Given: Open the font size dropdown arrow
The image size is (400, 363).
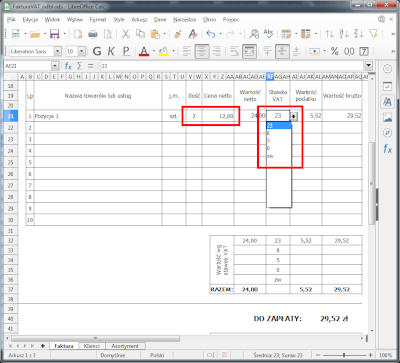Looking at the screenshot, I should (82, 51).
